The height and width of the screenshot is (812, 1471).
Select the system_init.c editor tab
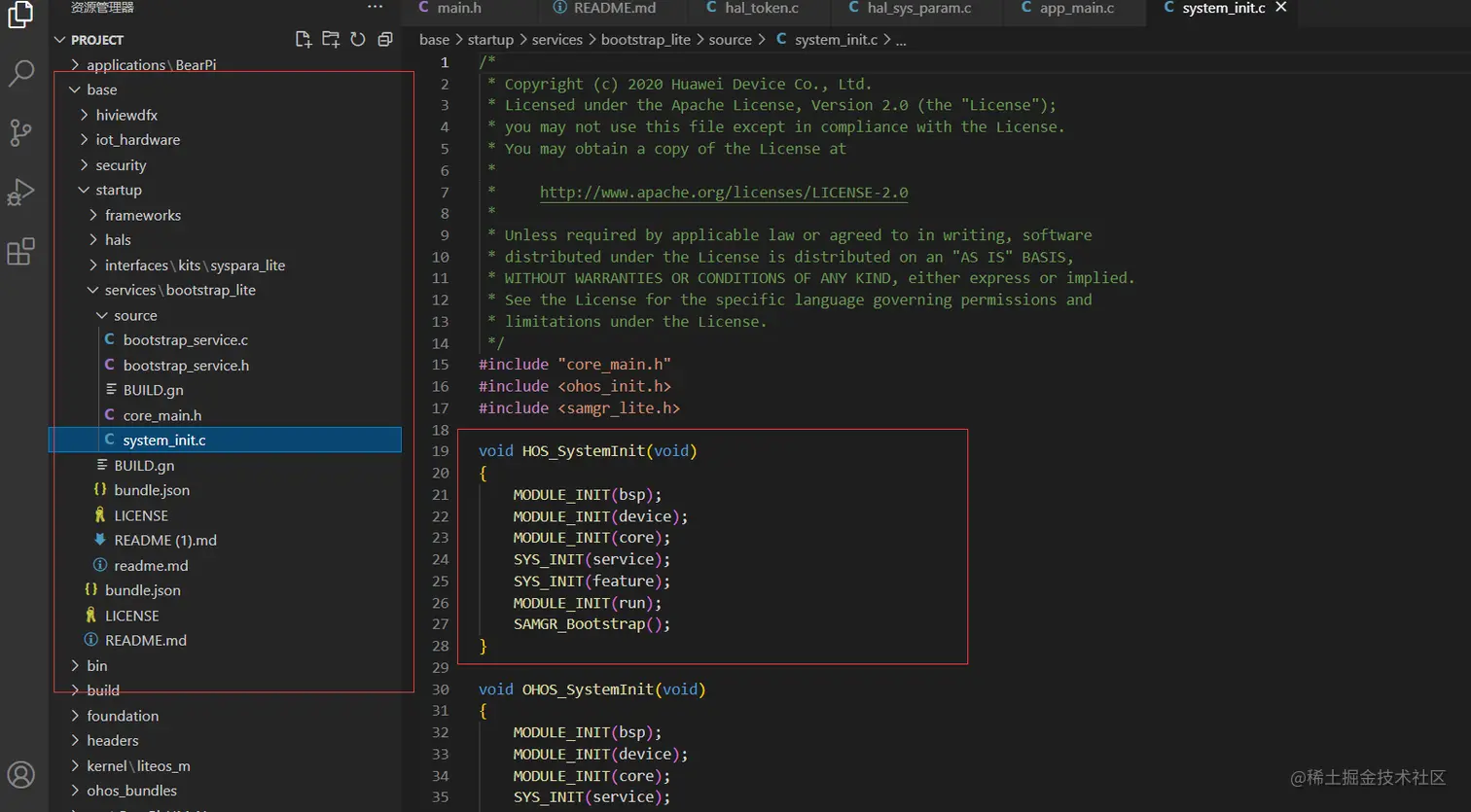(x=1224, y=8)
